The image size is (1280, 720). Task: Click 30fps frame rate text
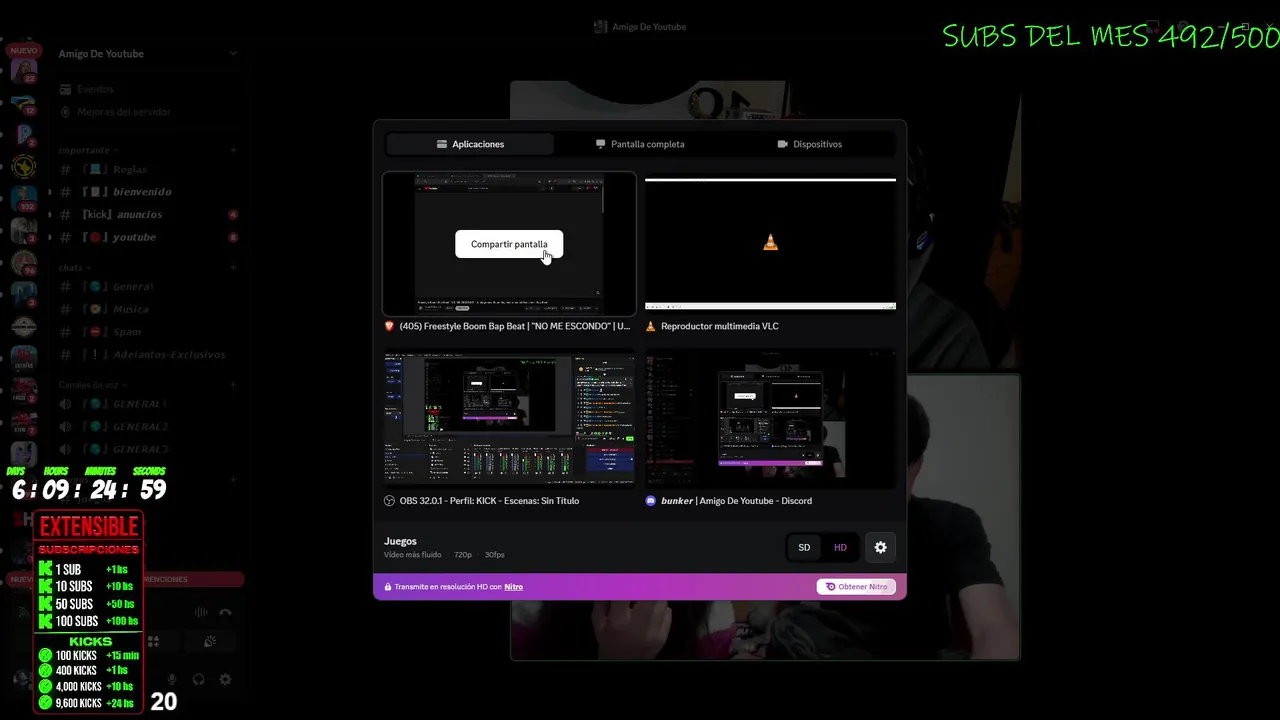point(495,555)
